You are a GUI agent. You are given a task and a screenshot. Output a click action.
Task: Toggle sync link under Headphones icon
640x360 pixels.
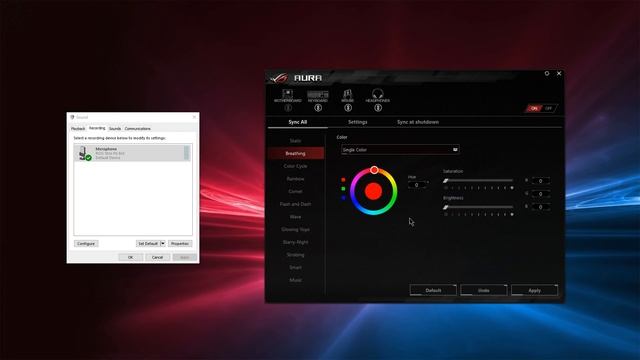click(x=378, y=108)
